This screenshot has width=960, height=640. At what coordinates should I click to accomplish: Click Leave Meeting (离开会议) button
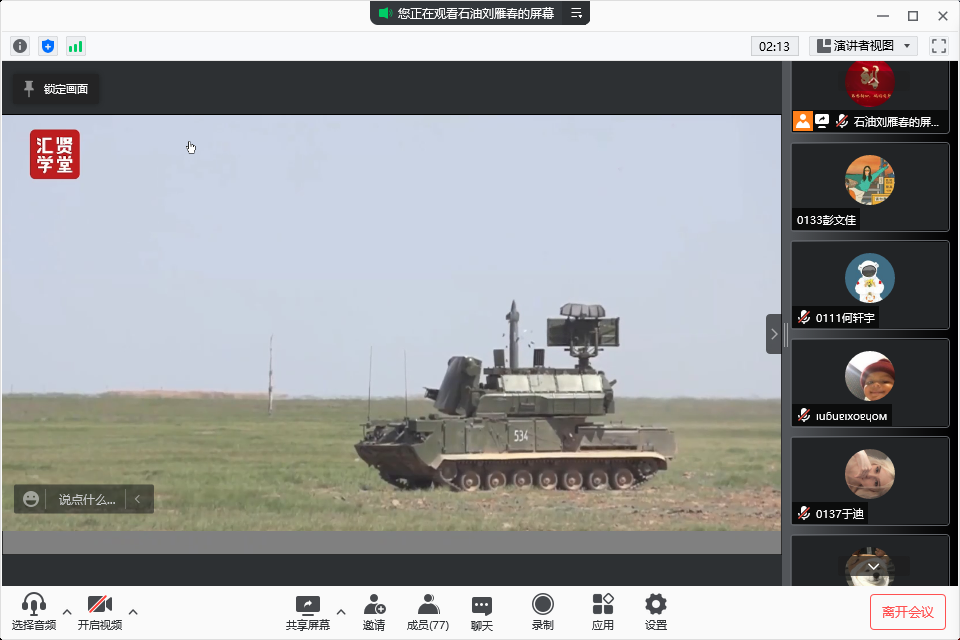pos(907,612)
